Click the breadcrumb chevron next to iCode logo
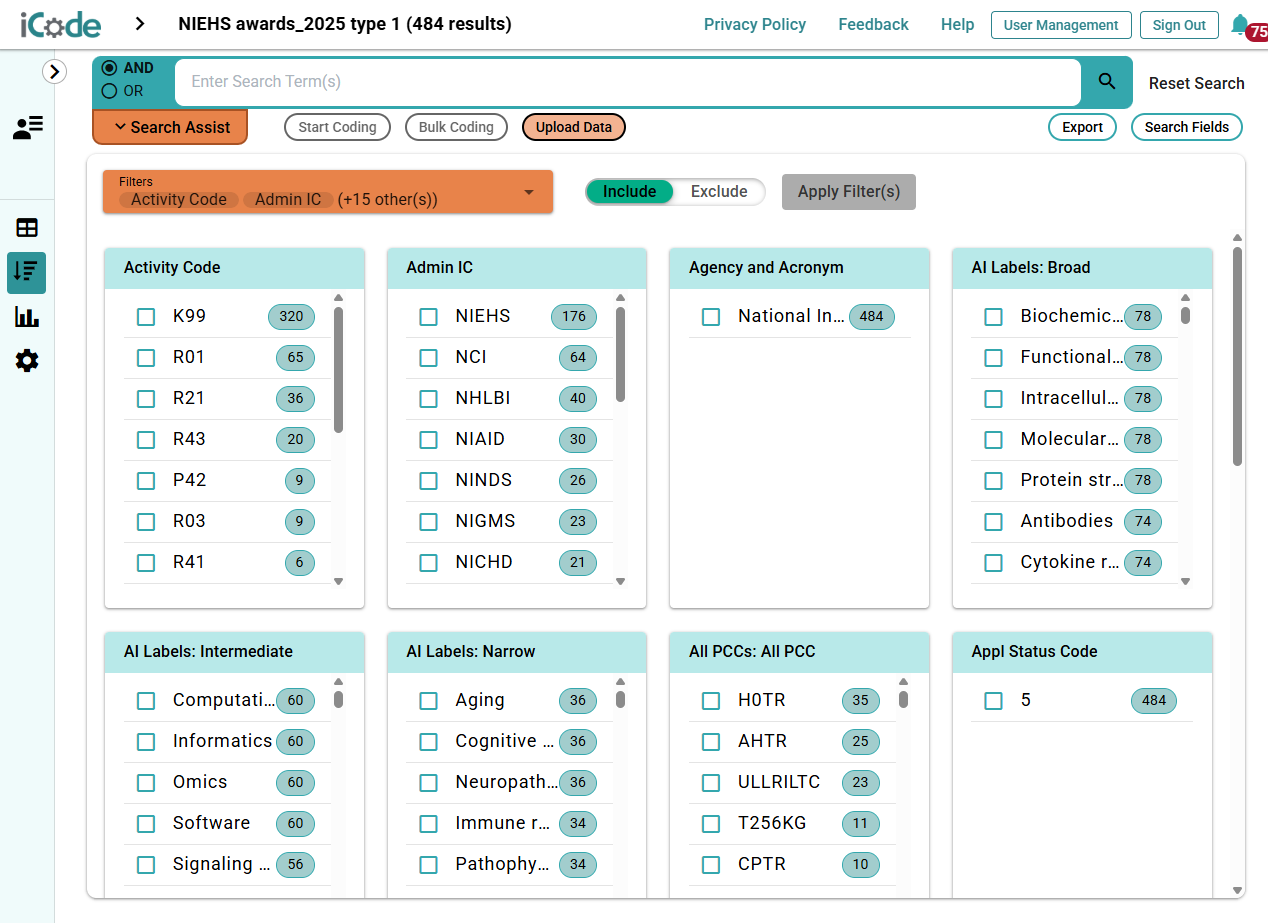 tap(140, 24)
